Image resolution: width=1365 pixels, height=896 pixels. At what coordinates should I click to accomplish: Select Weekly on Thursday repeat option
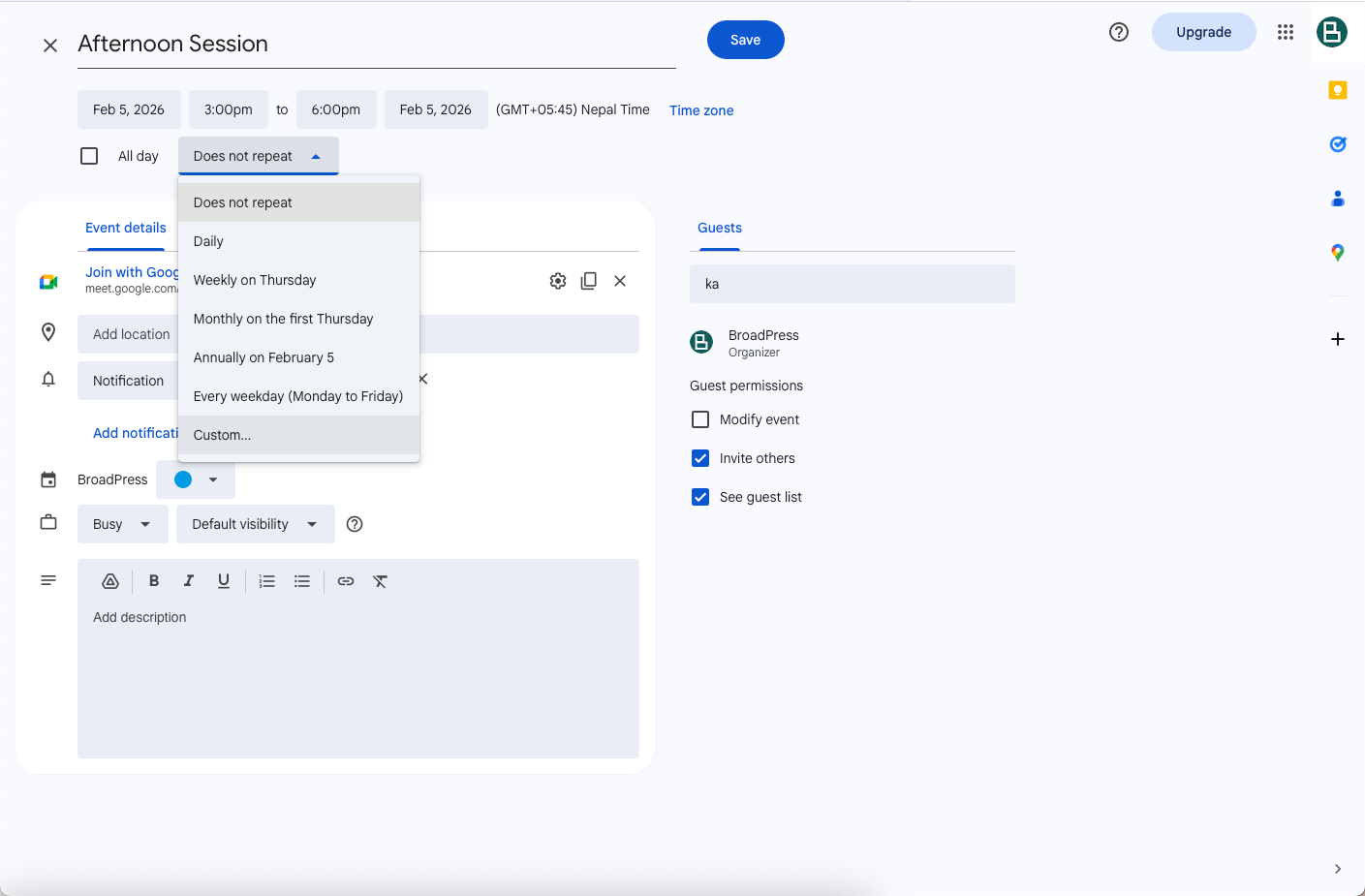pyautogui.click(x=255, y=280)
